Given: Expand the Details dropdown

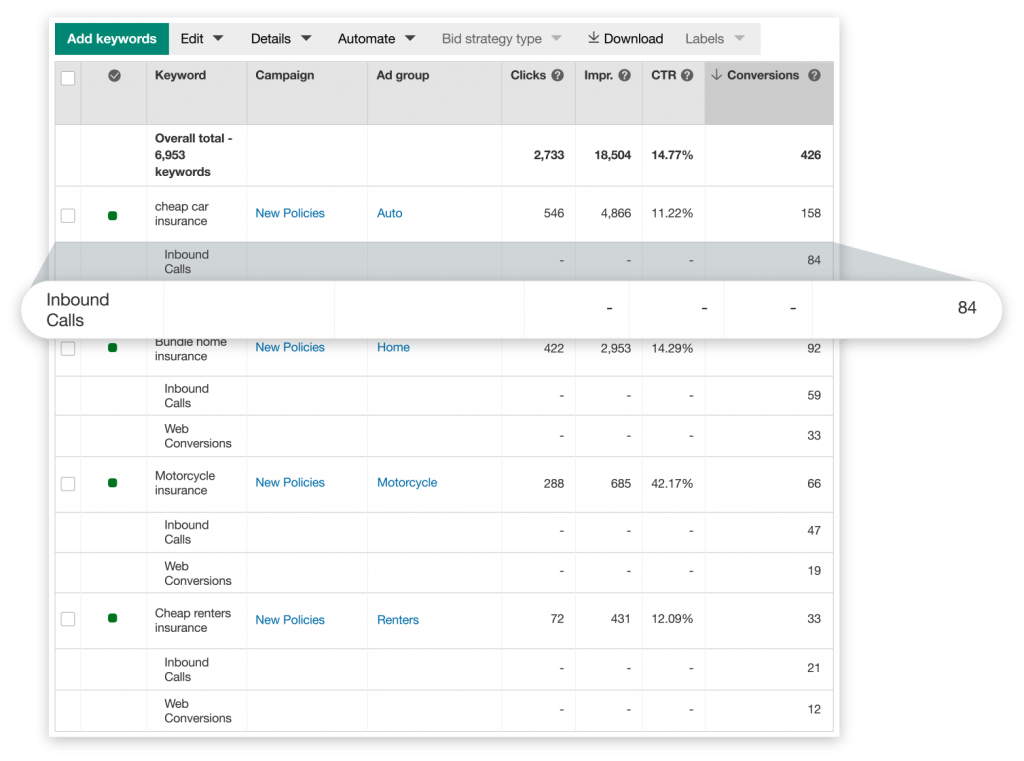Looking at the screenshot, I should 281,39.
